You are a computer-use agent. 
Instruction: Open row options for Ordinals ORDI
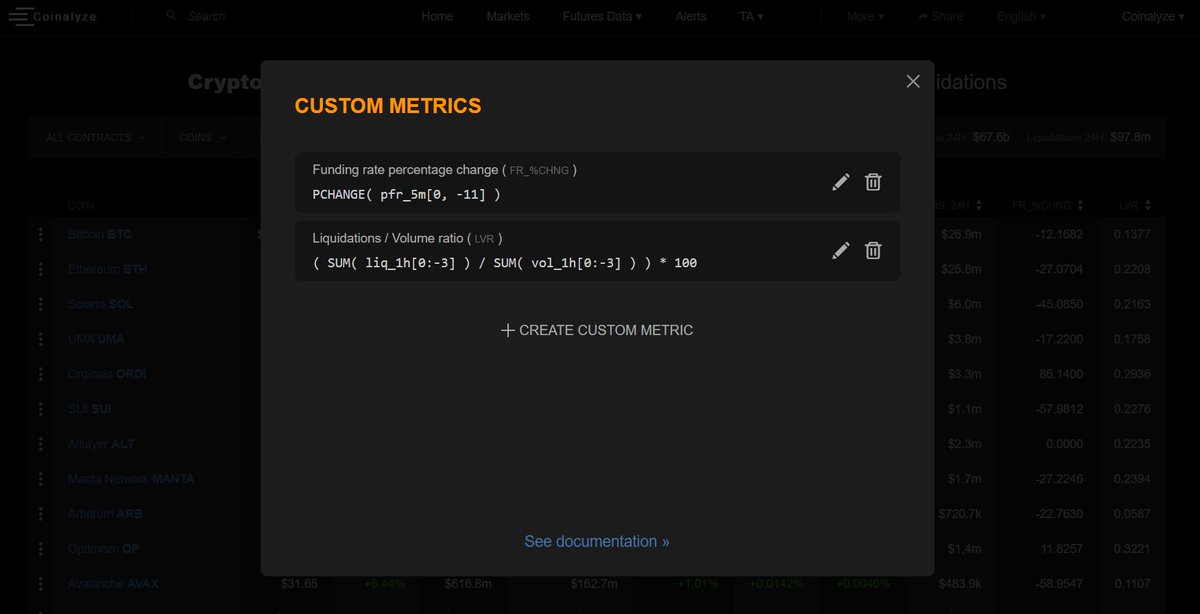click(41, 374)
